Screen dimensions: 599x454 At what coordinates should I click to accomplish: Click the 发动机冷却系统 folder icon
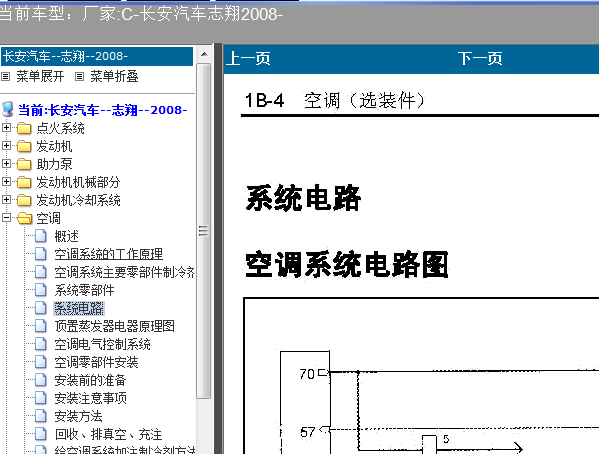click(x=24, y=200)
